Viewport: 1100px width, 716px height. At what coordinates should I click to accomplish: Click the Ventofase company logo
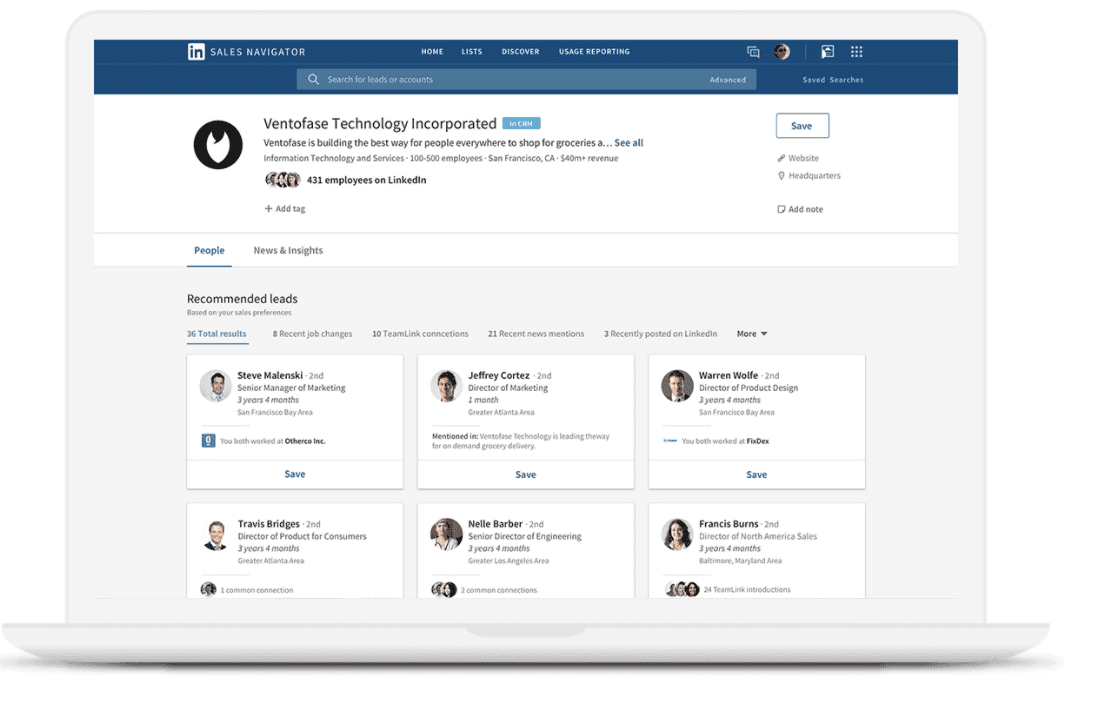[217, 144]
